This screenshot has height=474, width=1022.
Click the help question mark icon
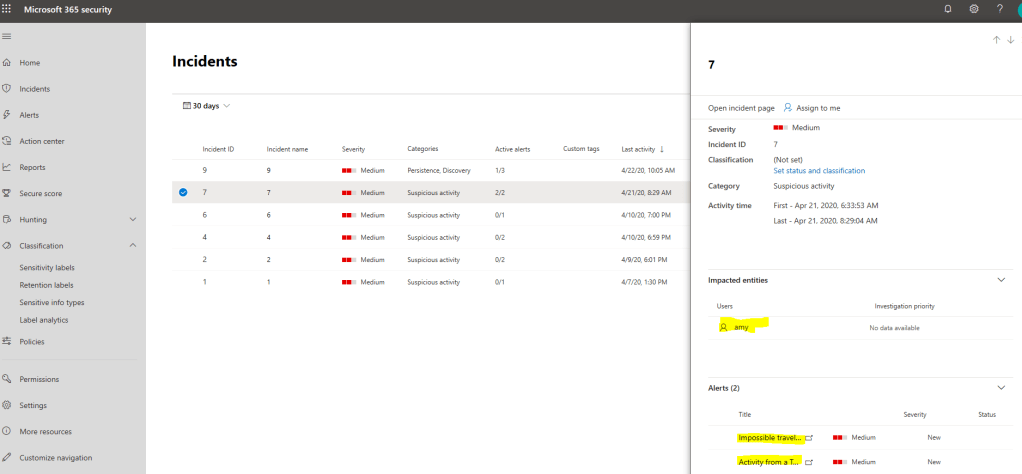(1000, 9)
